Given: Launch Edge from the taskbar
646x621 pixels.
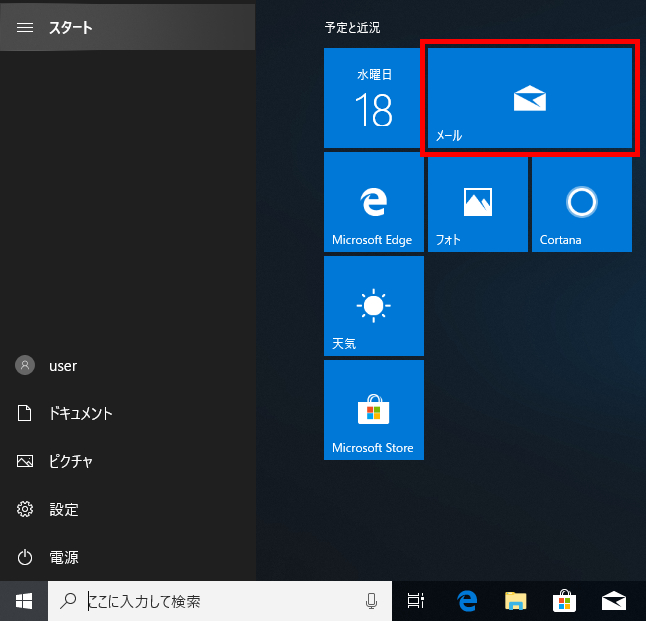Looking at the screenshot, I should tap(467, 601).
